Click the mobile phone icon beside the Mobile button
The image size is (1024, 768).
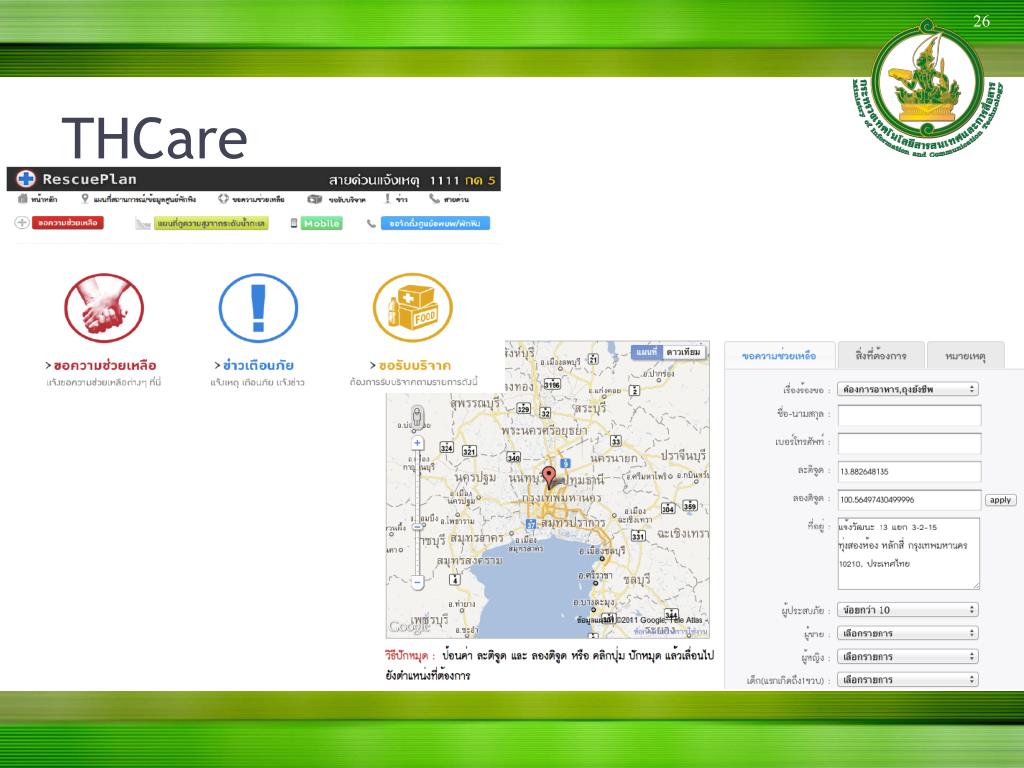tap(294, 223)
